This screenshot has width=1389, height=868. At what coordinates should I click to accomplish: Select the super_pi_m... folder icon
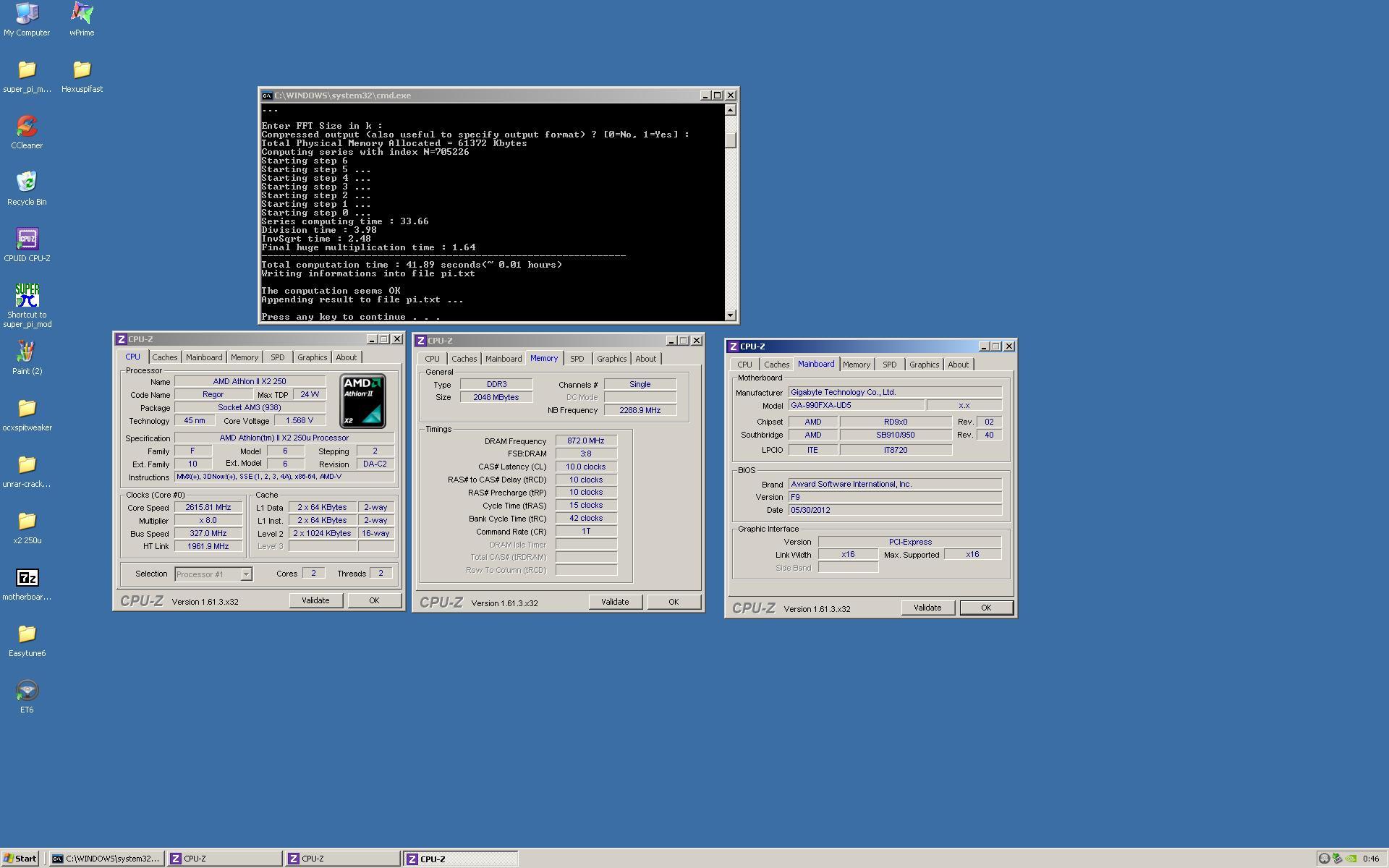point(27,76)
